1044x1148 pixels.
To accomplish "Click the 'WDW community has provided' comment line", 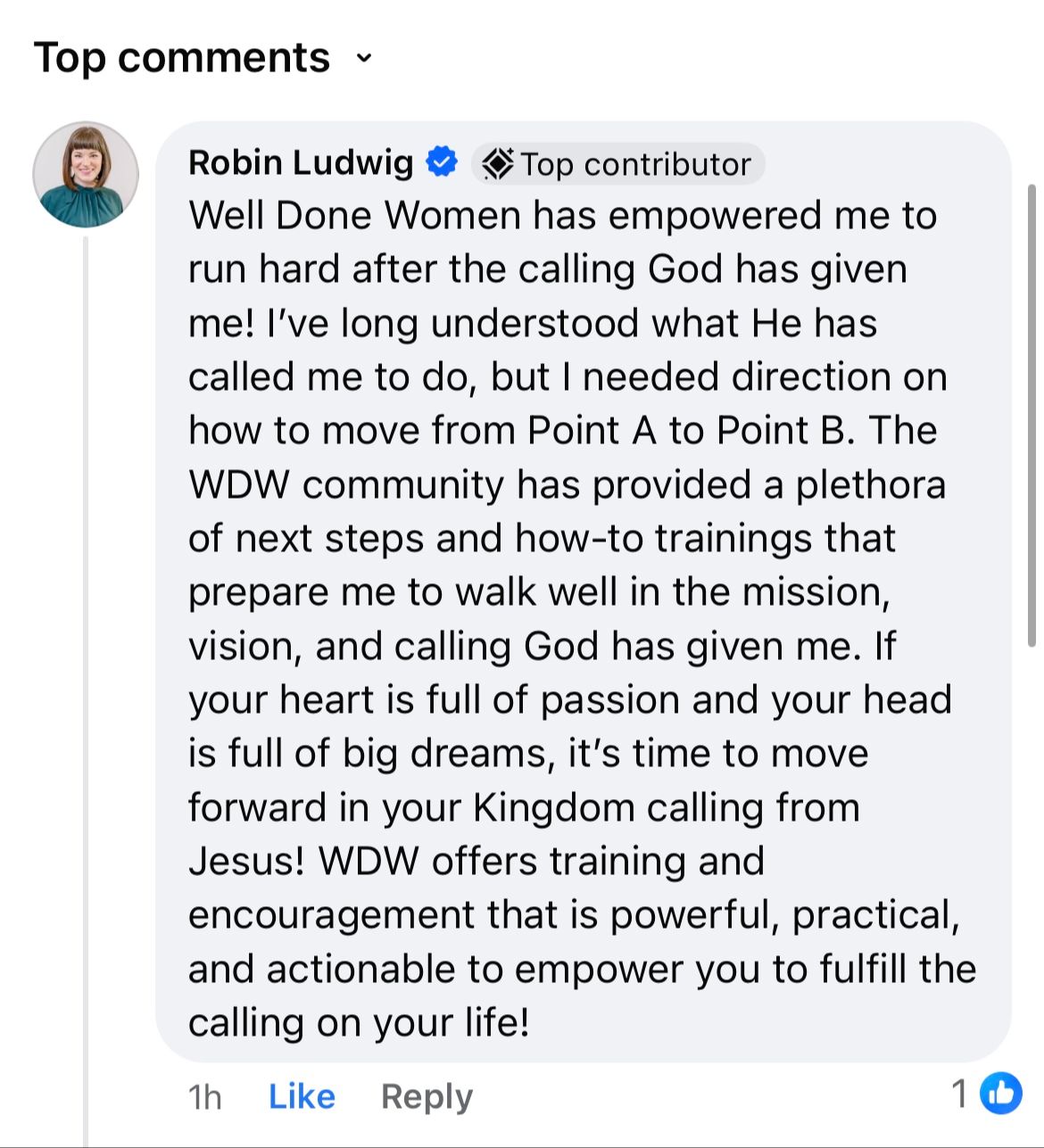I will pyautogui.click(x=567, y=485).
